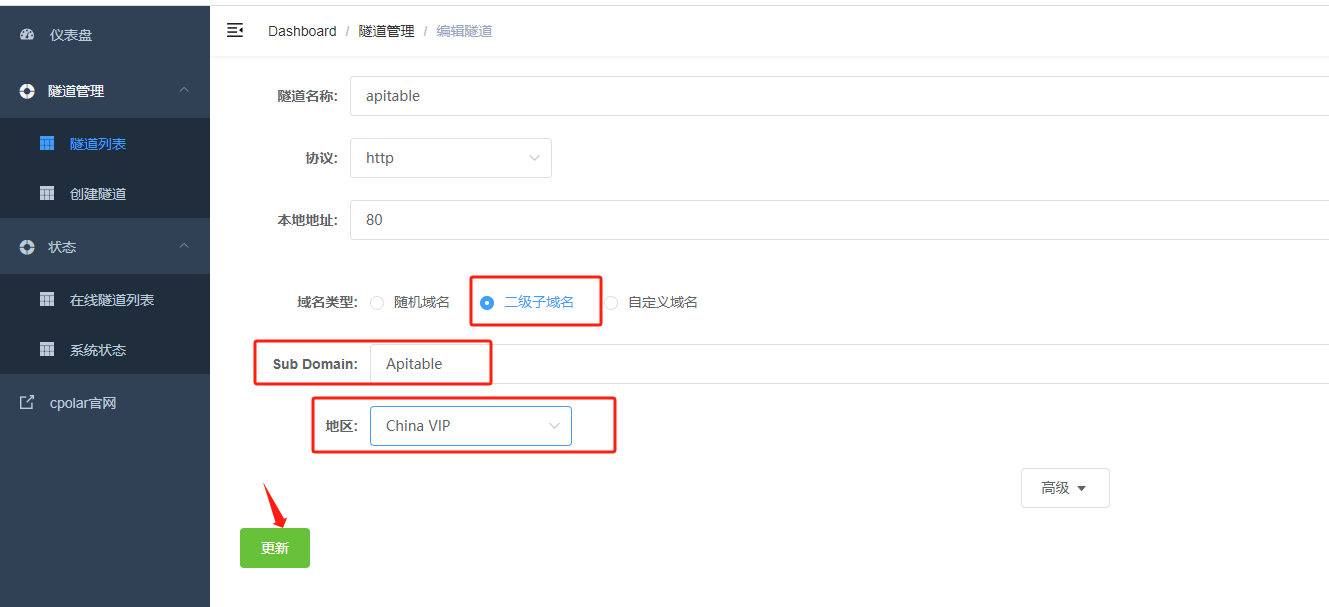Click the green 更新 button
Image resolution: width=1329 pixels, height=607 pixels.
(275, 548)
